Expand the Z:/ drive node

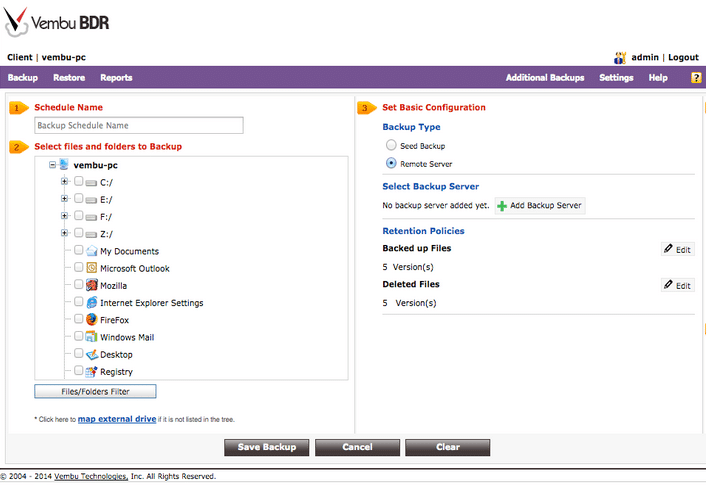coord(64,233)
